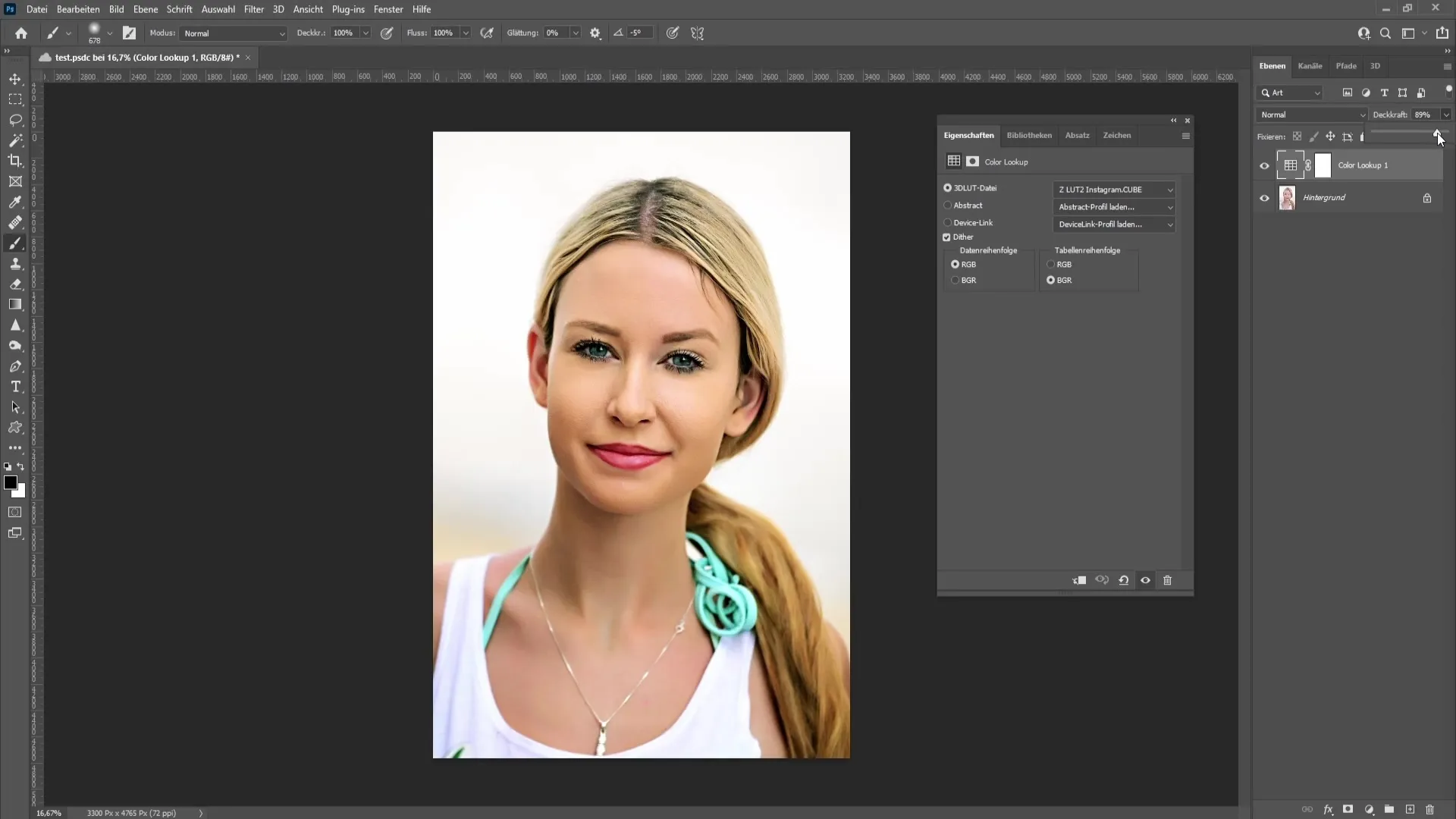
Task: Select the Eyedropper tool
Action: (15, 202)
